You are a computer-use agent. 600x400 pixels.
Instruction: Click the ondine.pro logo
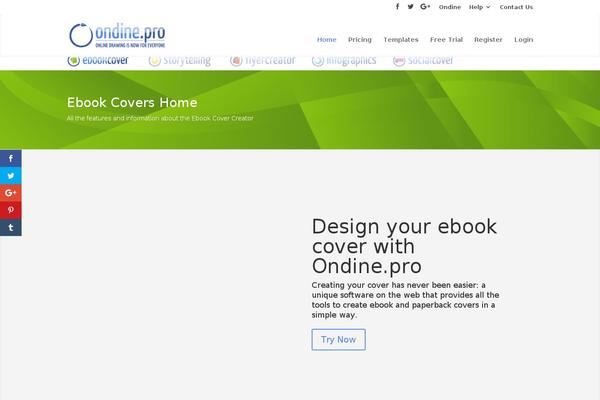tap(117, 35)
